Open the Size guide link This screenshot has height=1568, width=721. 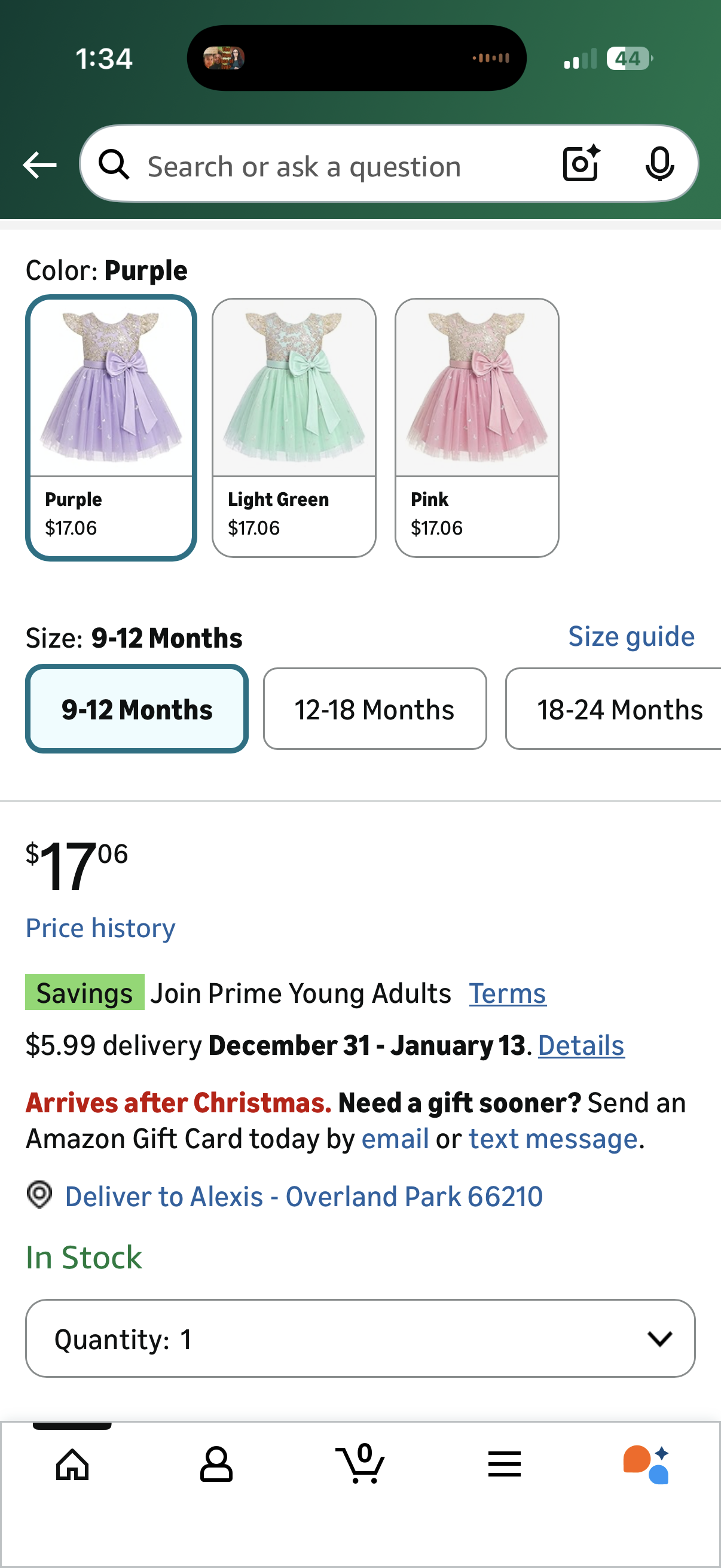pos(631,636)
